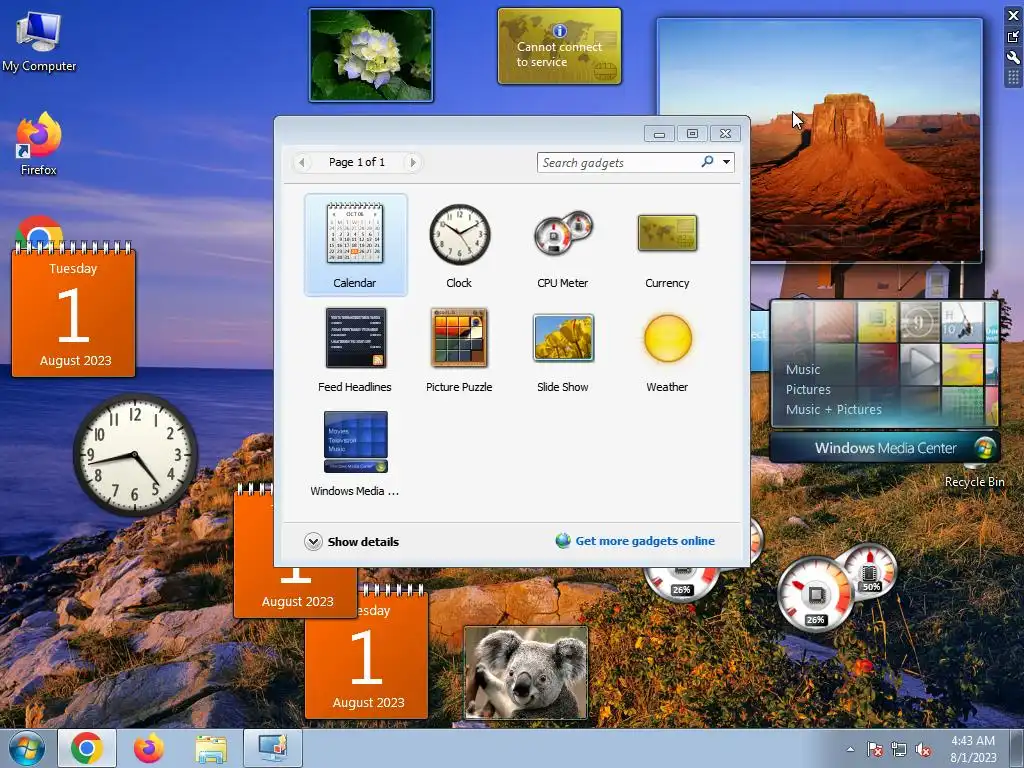Click the gadget gallery taskbar button
Viewport: 1024px width, 768px height.
(273, 748)
